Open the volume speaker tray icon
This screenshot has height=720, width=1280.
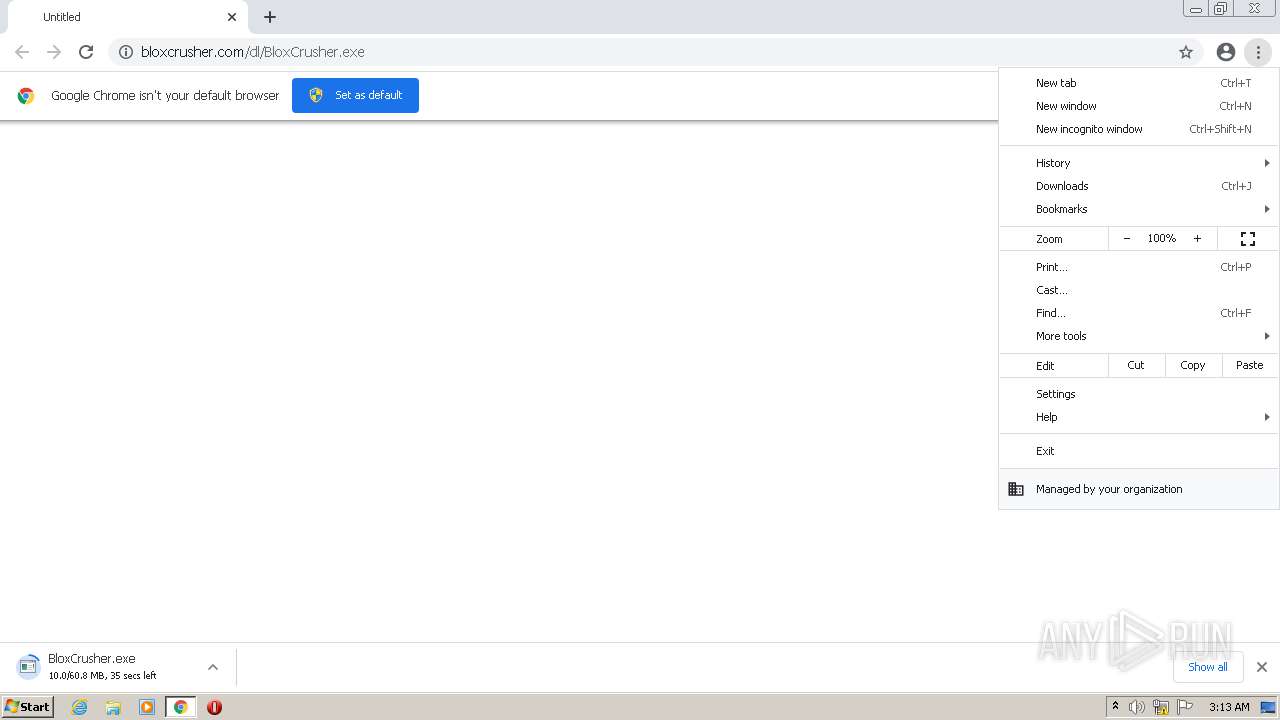[1137, 707]
